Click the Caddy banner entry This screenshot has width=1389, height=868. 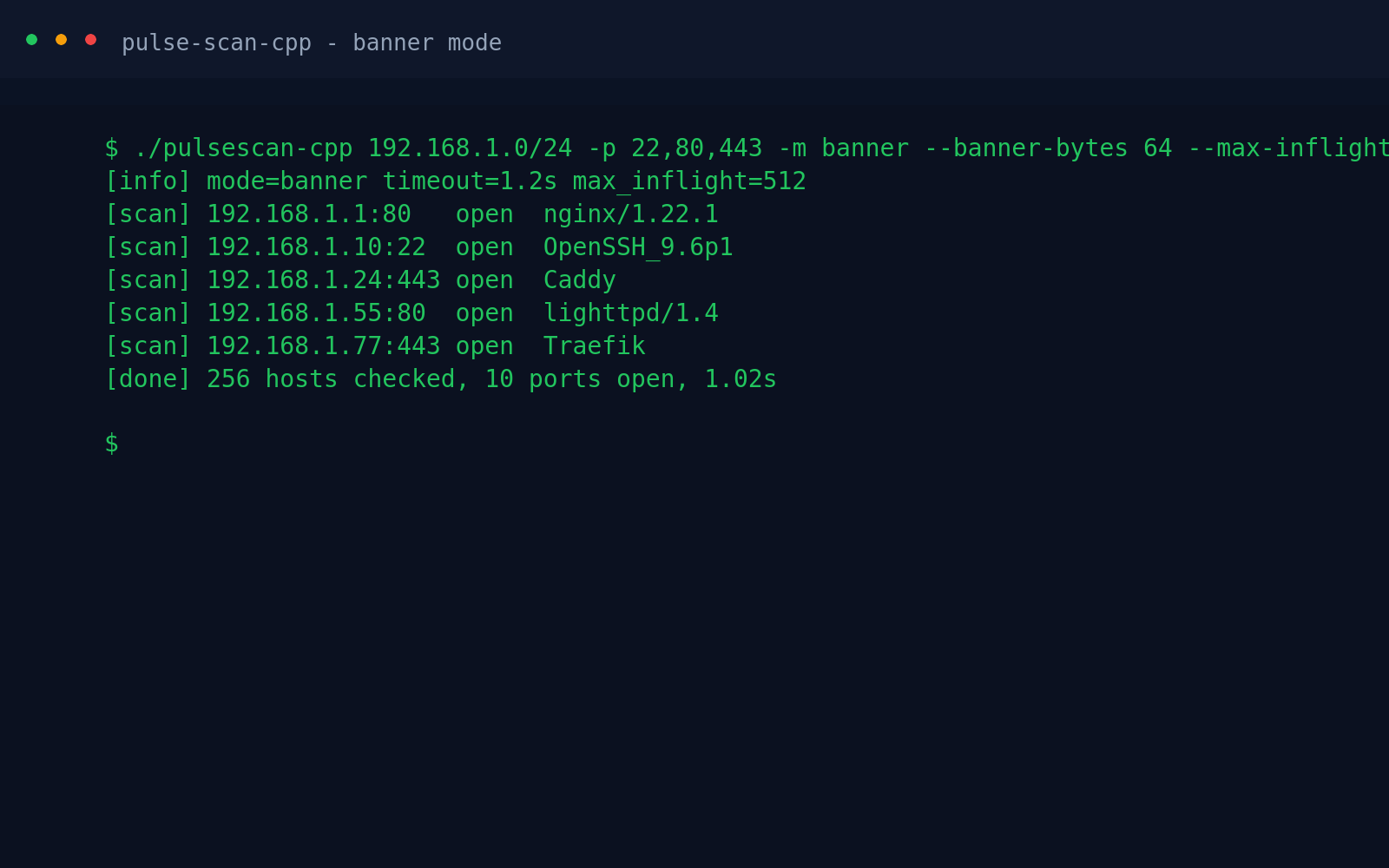click(579, 279)
